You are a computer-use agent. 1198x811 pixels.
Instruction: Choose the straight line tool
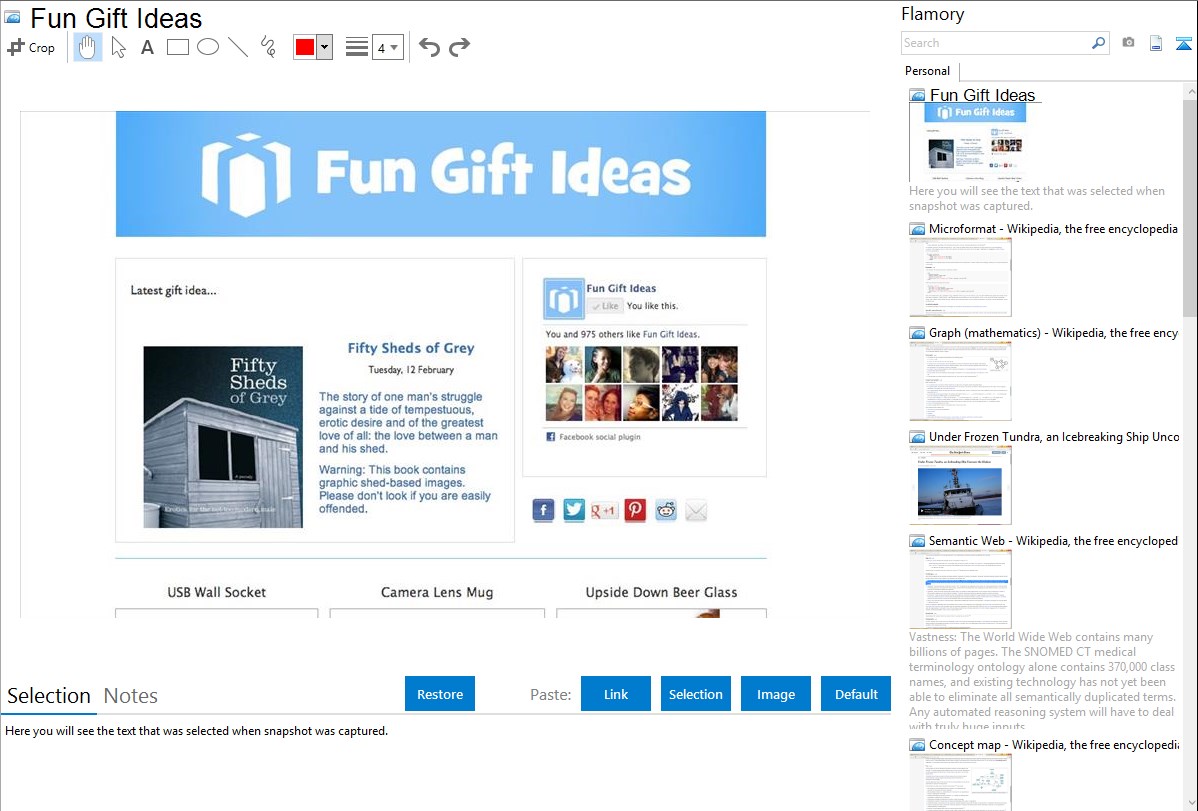coord(238,47)
